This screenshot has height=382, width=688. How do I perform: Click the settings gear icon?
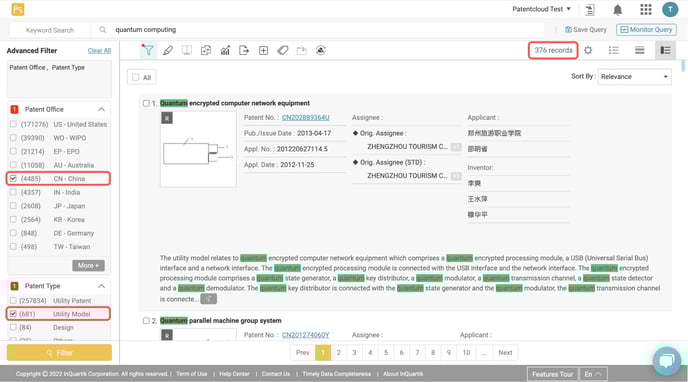tap(588, 50)
